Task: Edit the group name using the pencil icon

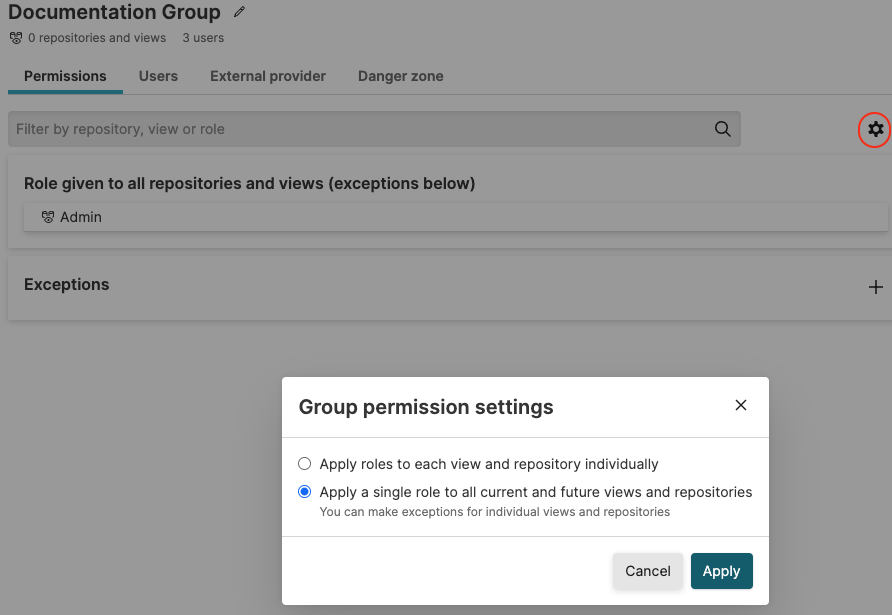Action: (x=238, y=12)
